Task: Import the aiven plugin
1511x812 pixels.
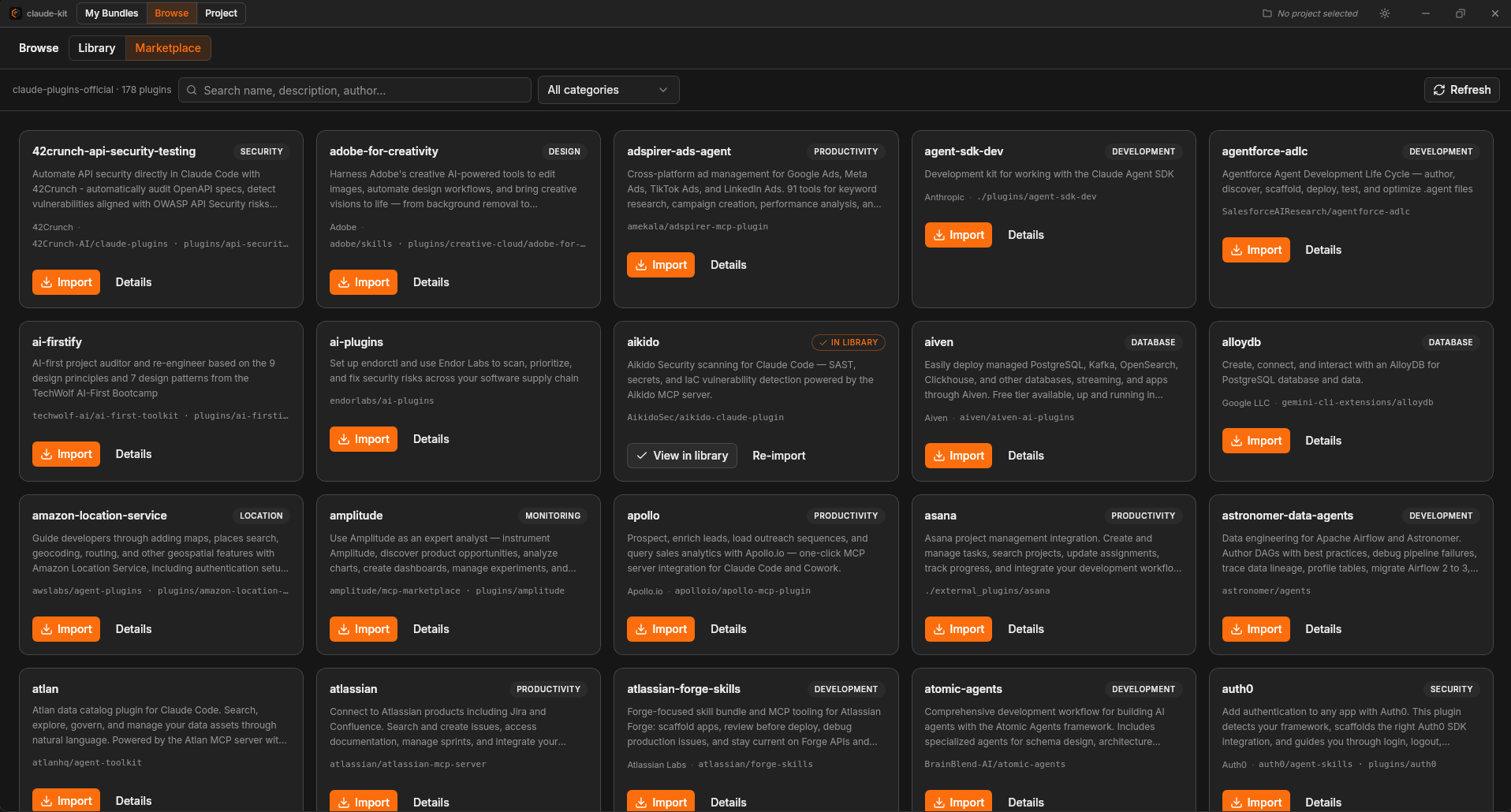Action: pyautogui.click(x=958, y=456)
